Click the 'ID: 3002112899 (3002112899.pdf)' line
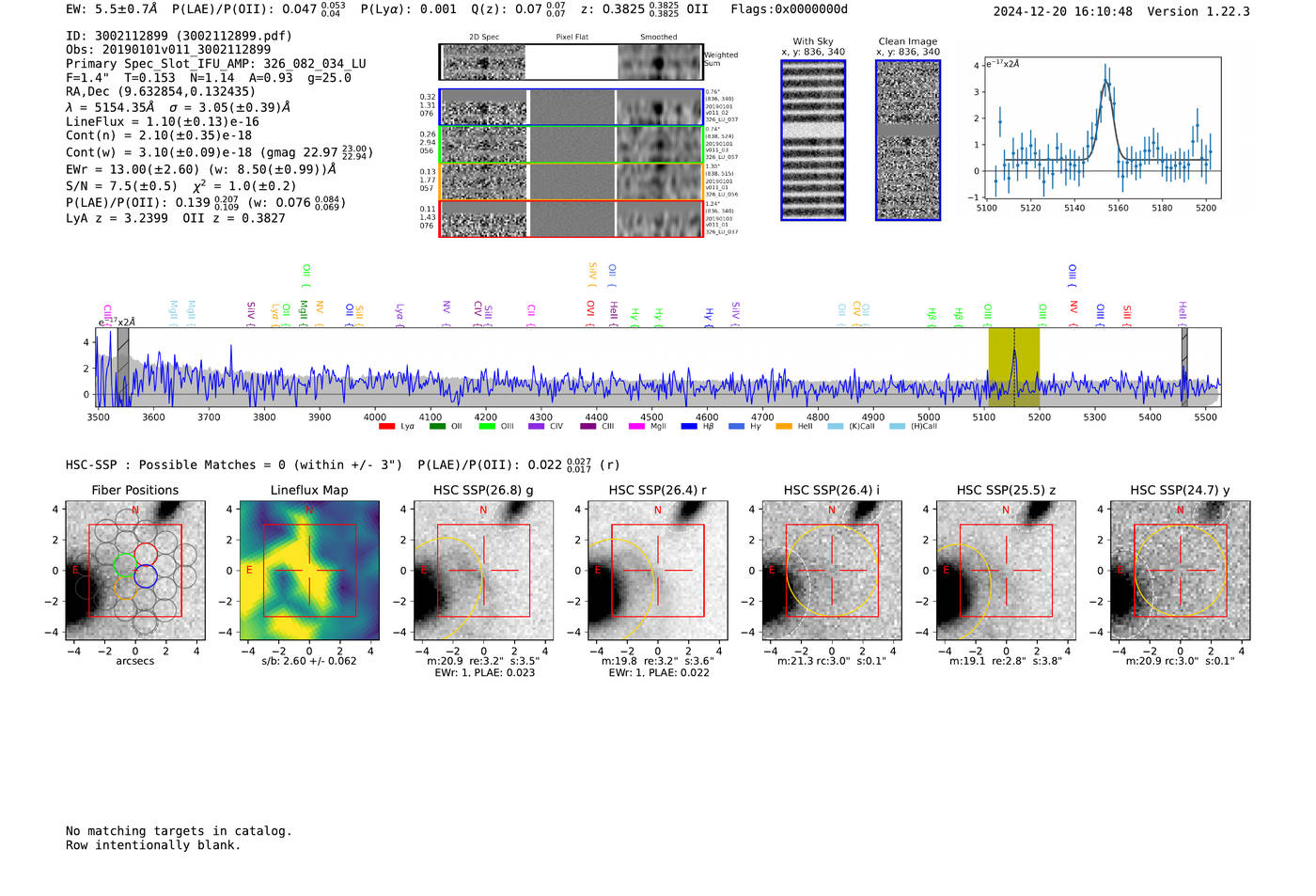1316x896 pixels. pyautogui.click(x=179, y=36)
